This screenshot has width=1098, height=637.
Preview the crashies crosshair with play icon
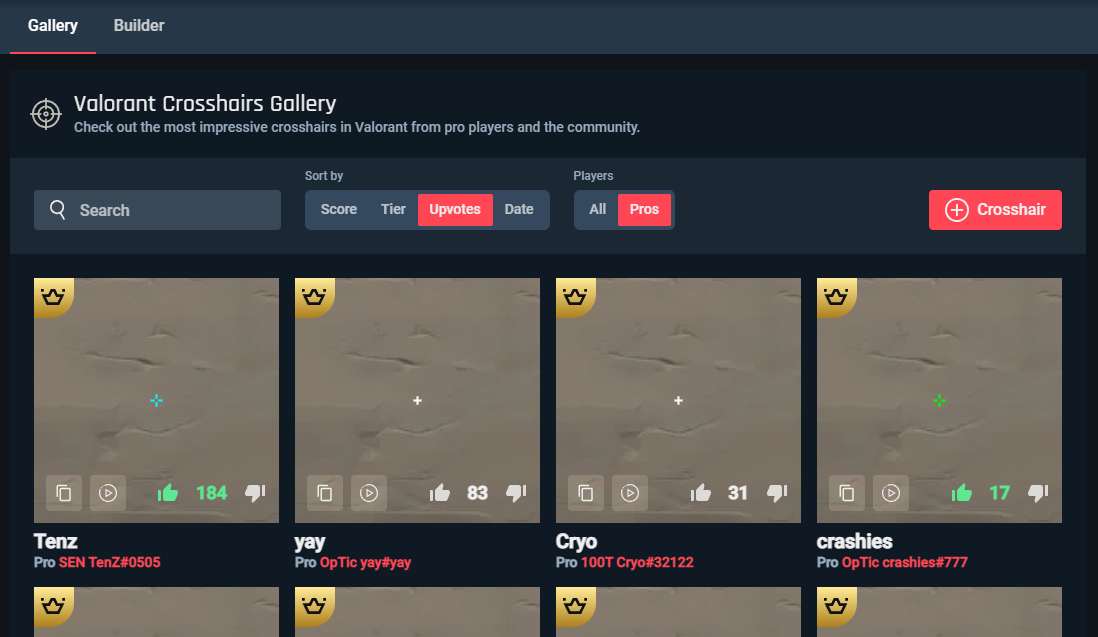[891, 493]
